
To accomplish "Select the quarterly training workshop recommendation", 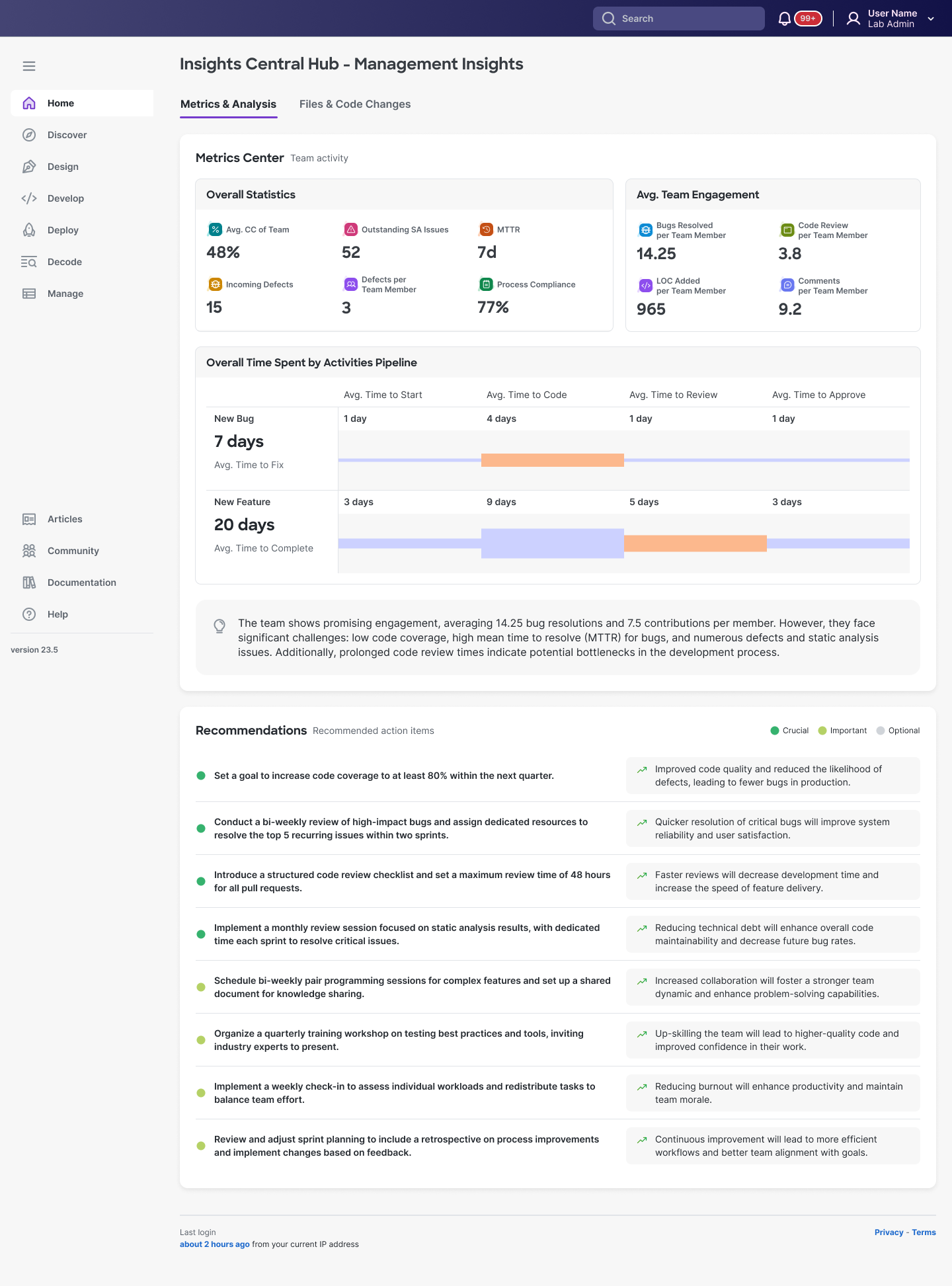I will (399, 1040).
